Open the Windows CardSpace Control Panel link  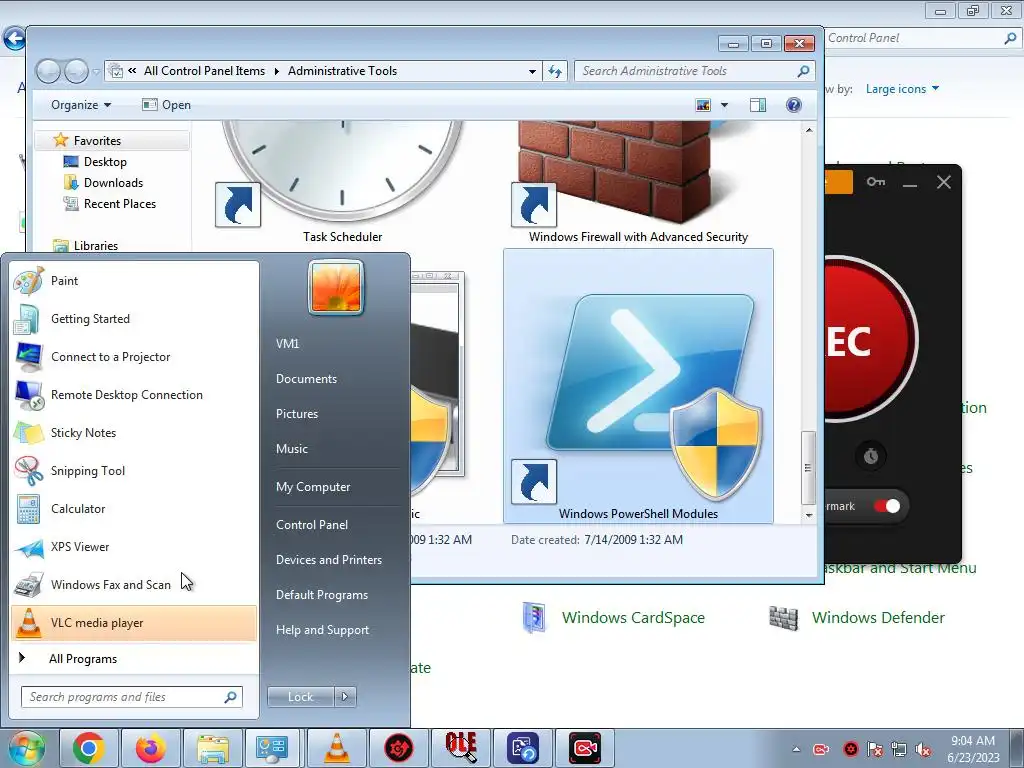633,618
